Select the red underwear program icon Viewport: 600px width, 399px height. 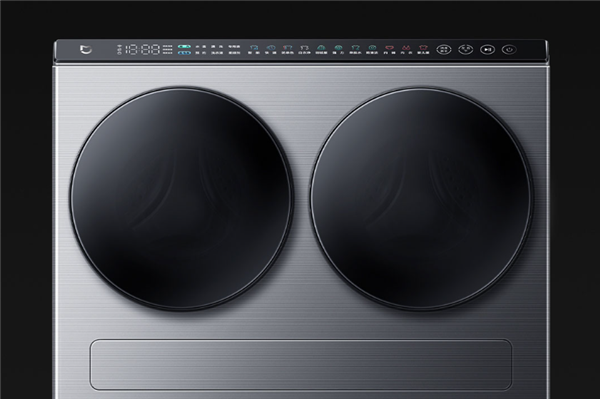pyautogui.click(x=390, y=47)
